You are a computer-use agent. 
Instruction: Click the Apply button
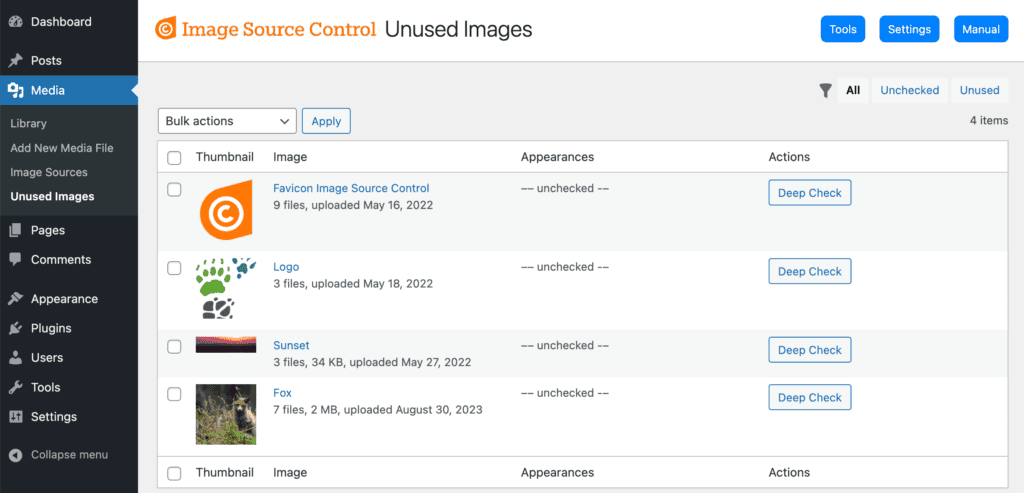click(327, 121)
